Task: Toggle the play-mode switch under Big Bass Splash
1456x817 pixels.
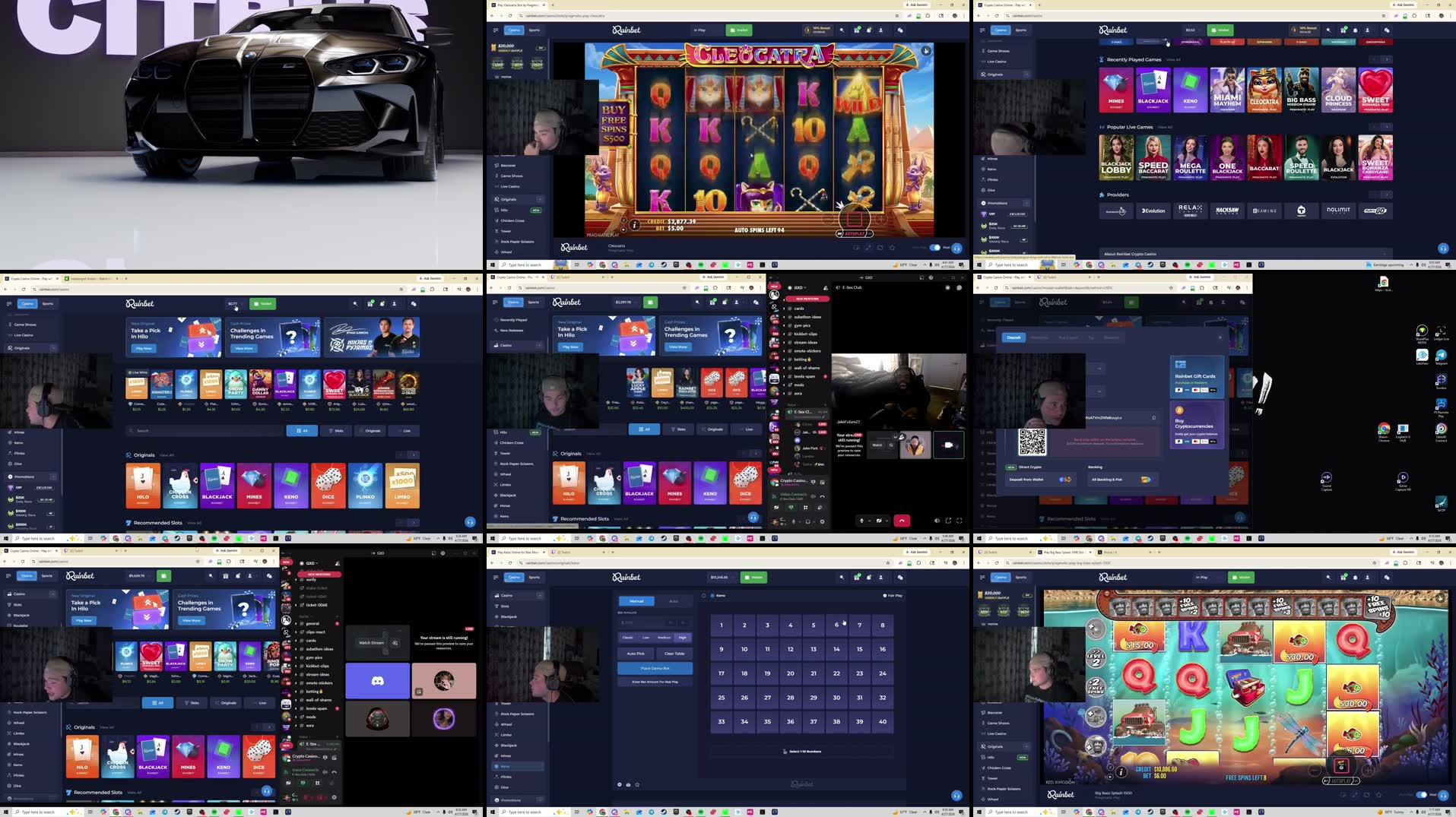Action: coord(1421,794)
